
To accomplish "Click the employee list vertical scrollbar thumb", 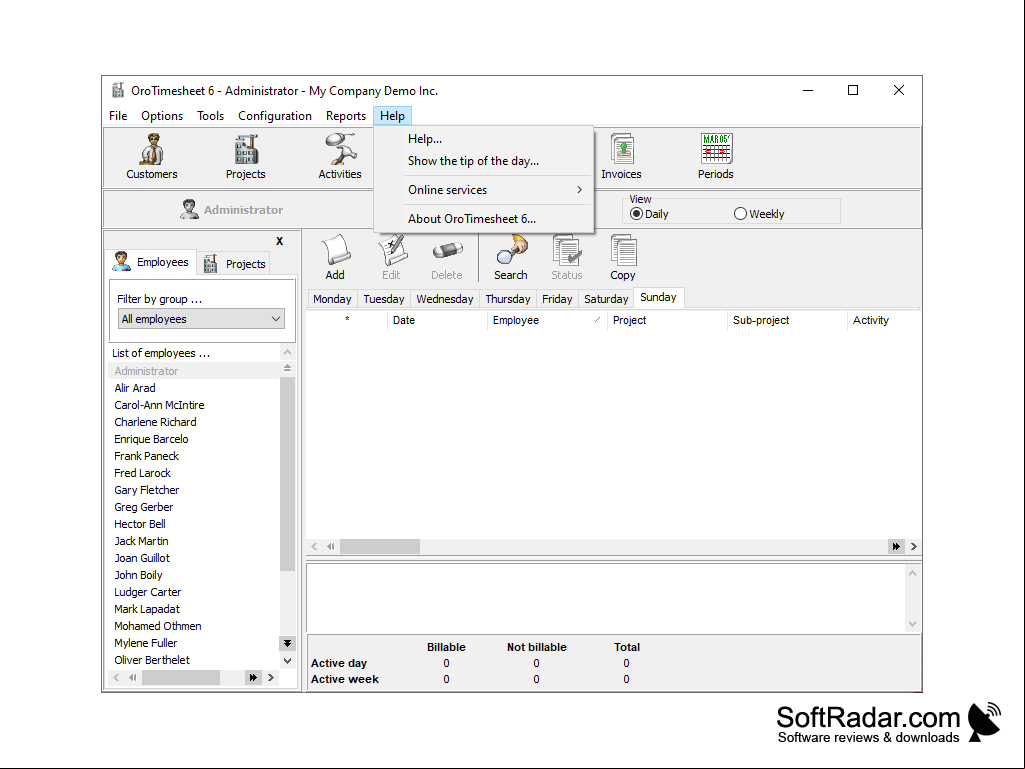I will tap(287, 473).
